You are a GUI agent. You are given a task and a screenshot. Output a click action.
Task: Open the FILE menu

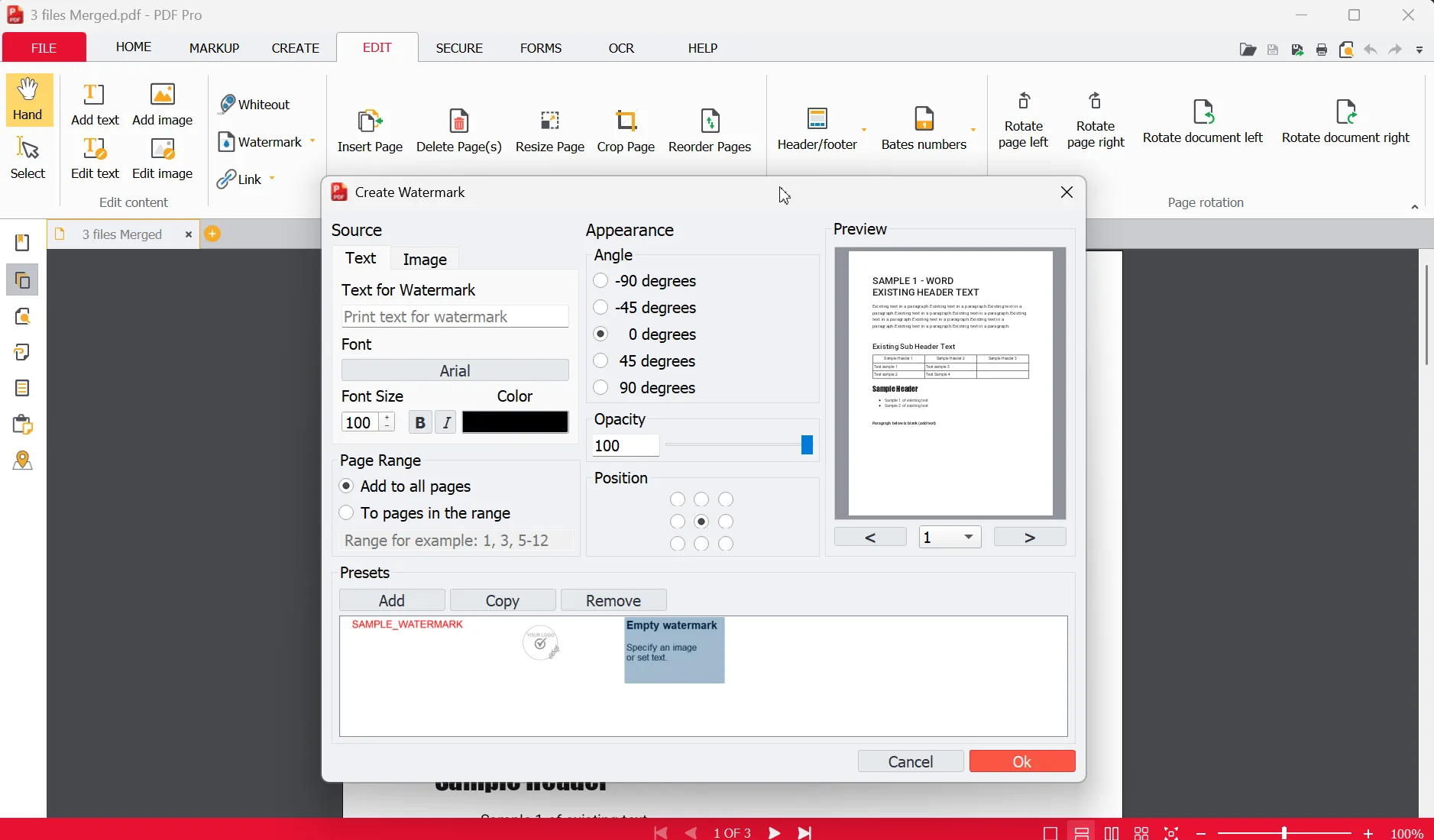click(x=44, y=47)
